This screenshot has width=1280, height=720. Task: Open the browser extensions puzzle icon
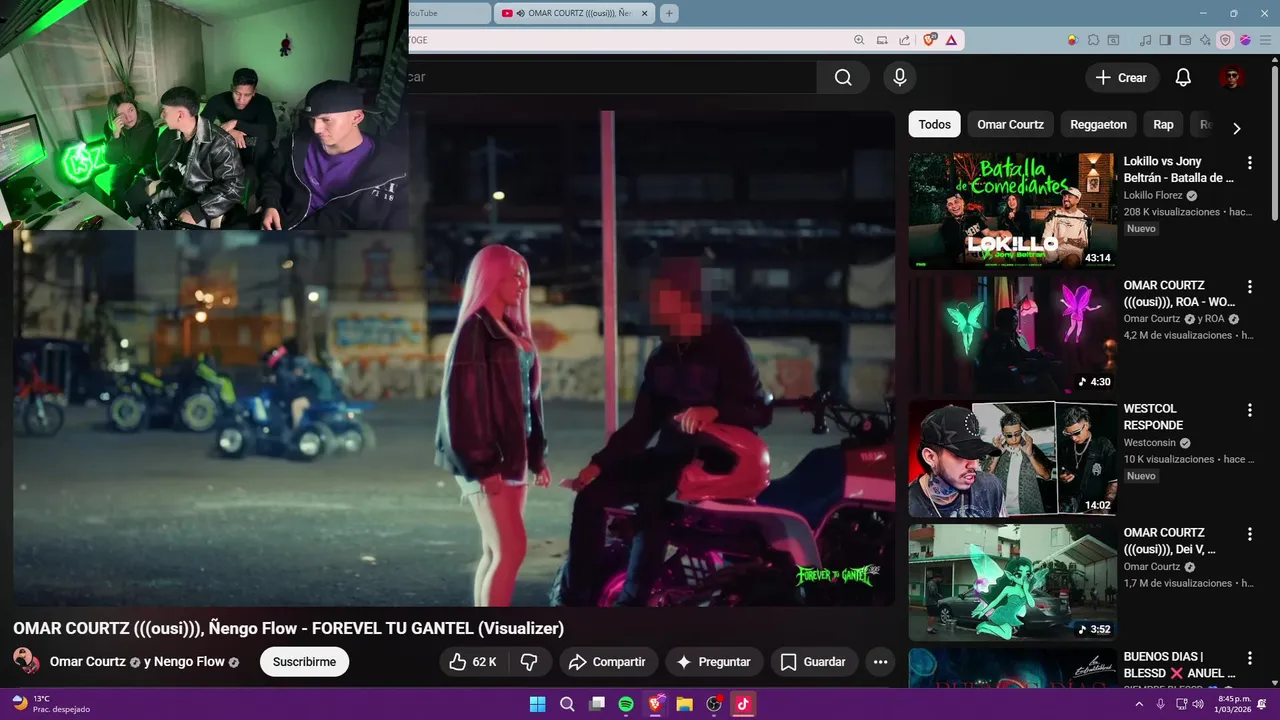1094,40
